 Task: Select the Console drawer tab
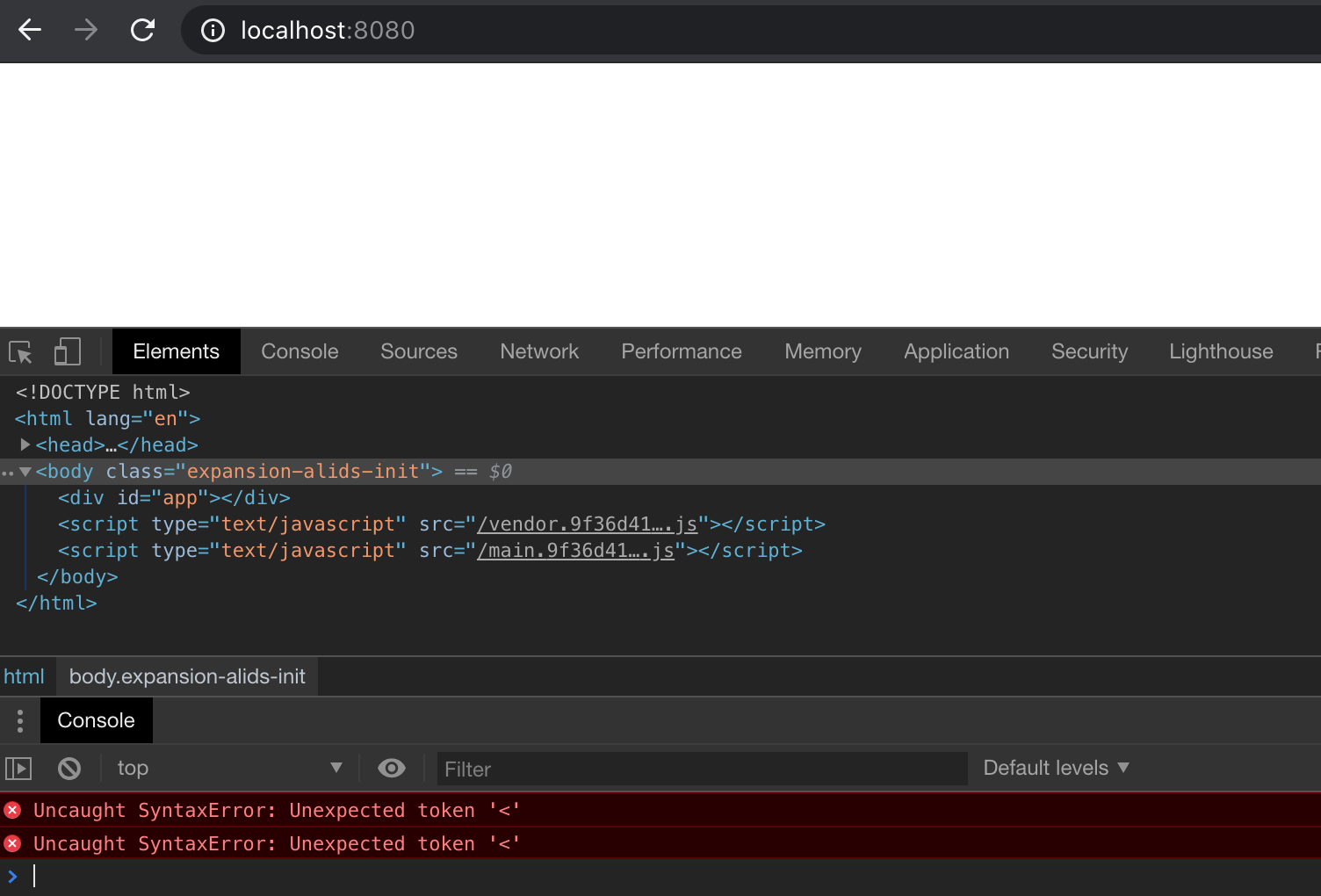(x=96, y=720)
